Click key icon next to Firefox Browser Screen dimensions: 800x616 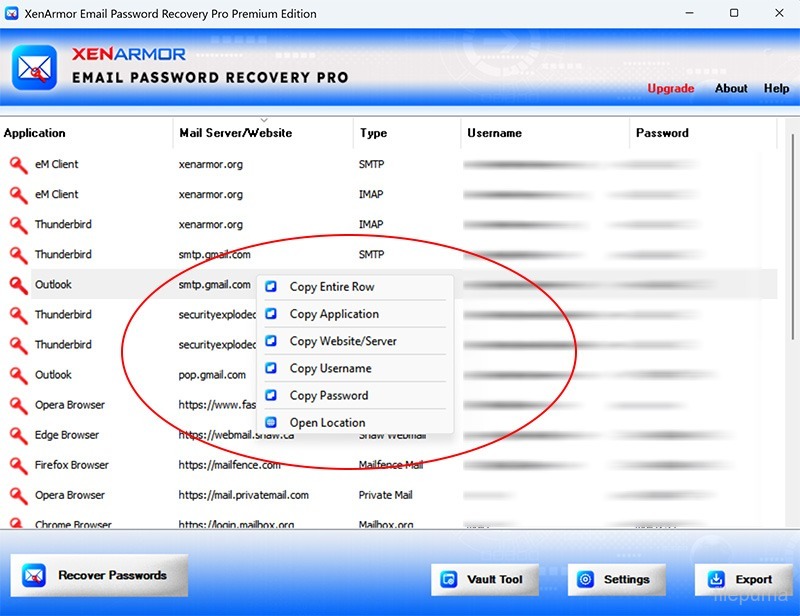[x=18, y=466]
